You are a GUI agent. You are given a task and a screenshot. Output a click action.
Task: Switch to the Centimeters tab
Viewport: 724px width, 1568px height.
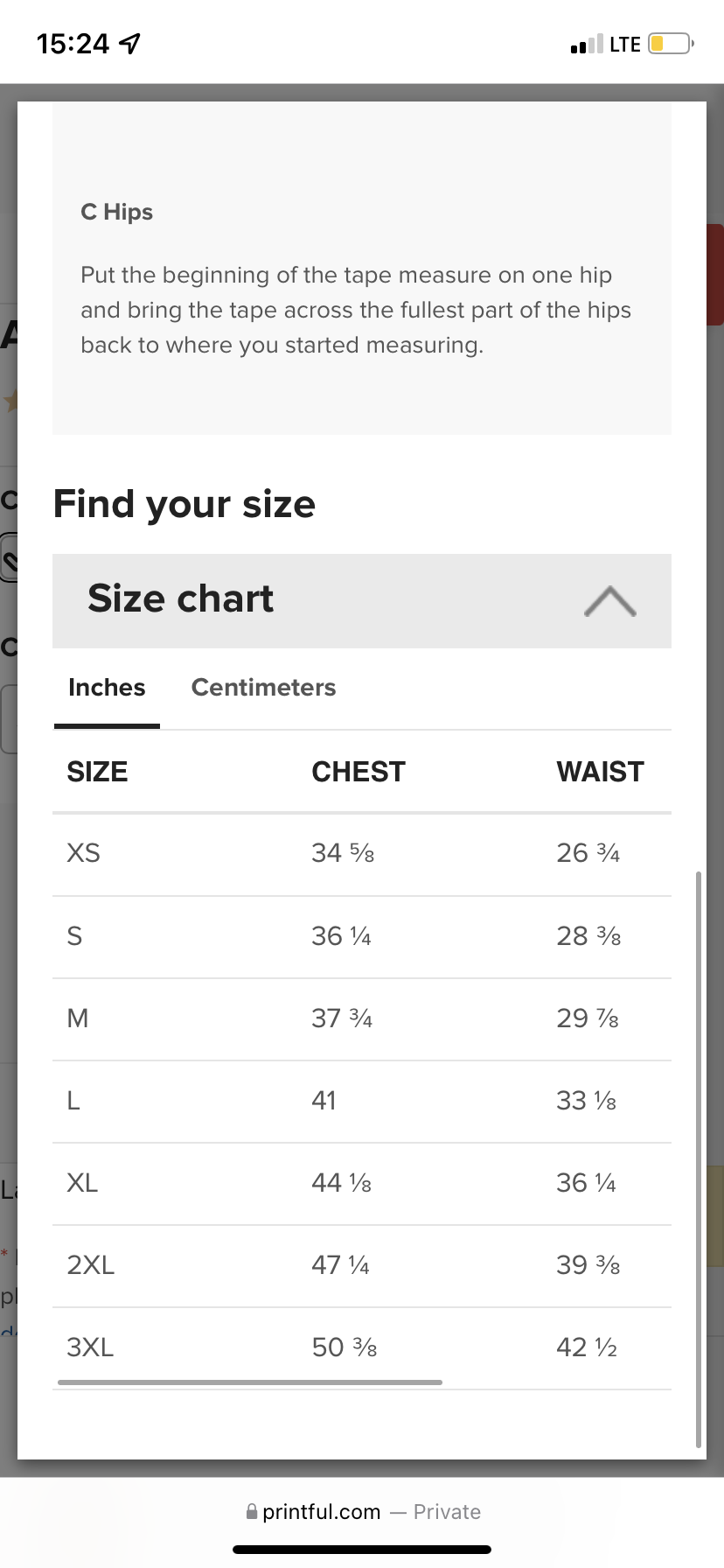coord(263,688)
